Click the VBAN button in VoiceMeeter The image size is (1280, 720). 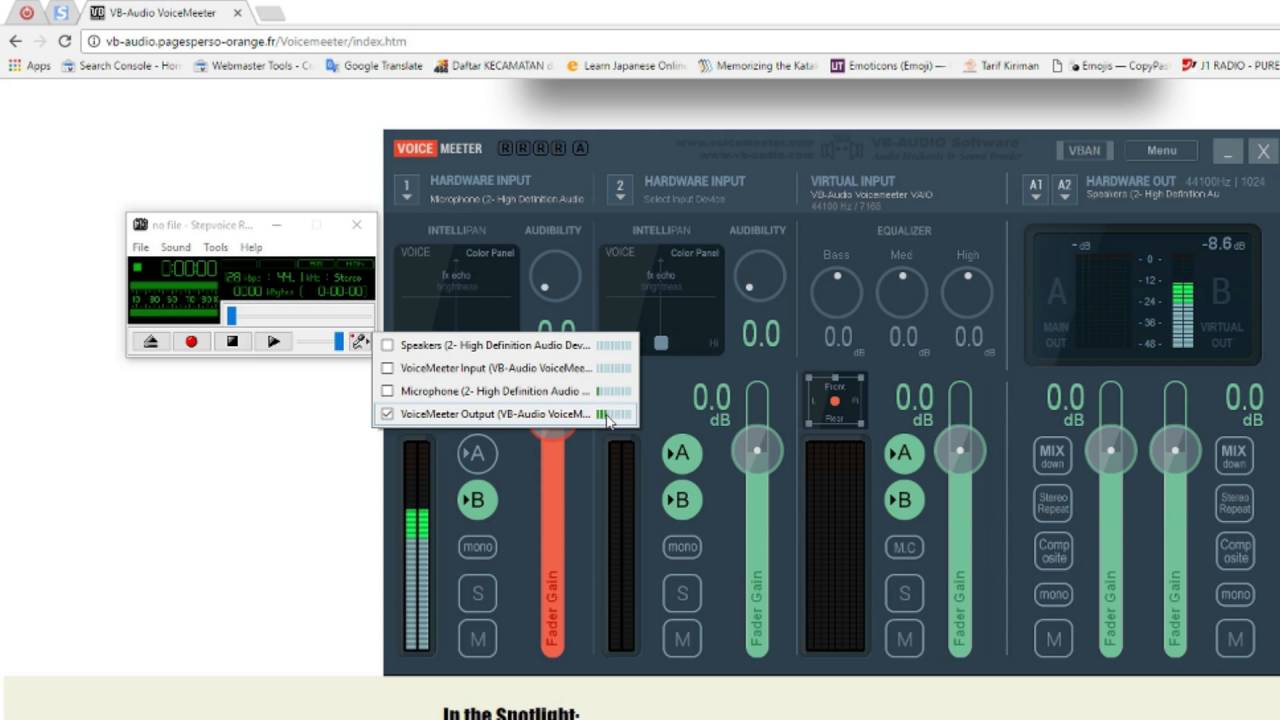coord(1084,150)
